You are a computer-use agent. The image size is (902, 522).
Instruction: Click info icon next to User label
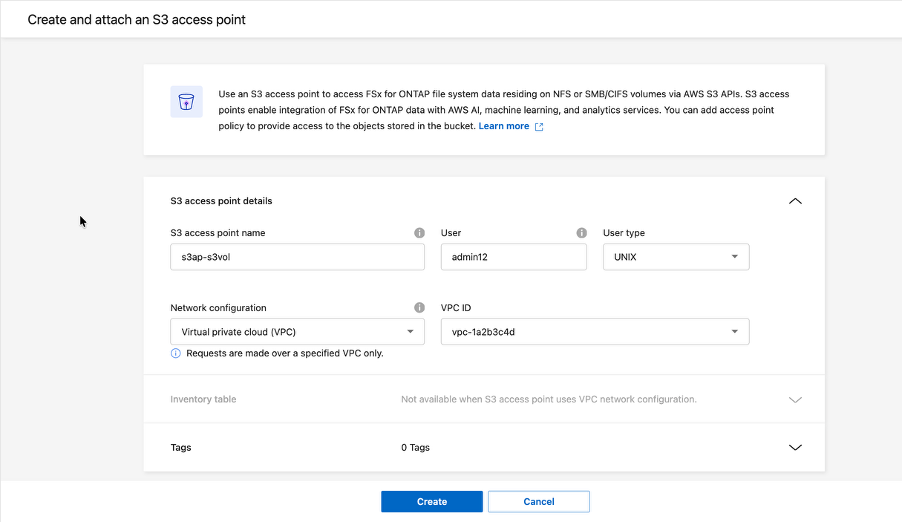click(582, 233)
